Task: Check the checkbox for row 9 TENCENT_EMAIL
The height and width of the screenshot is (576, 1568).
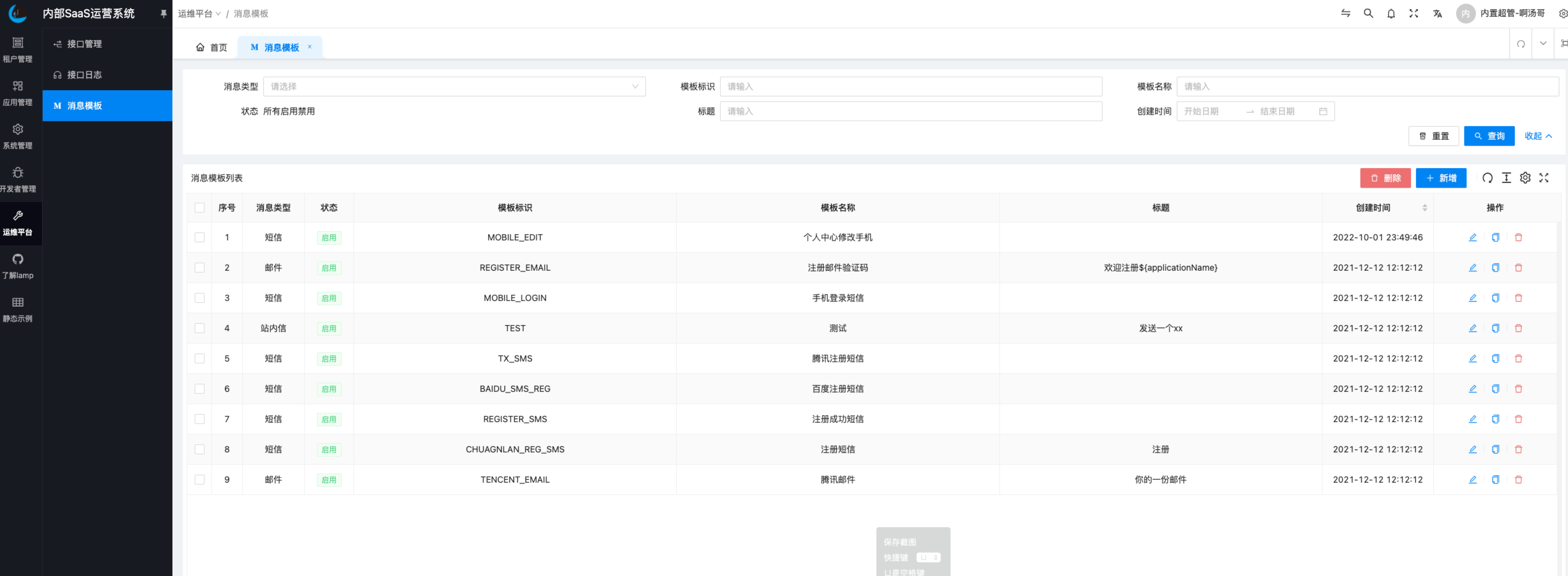Action: [x=200, y=480]
